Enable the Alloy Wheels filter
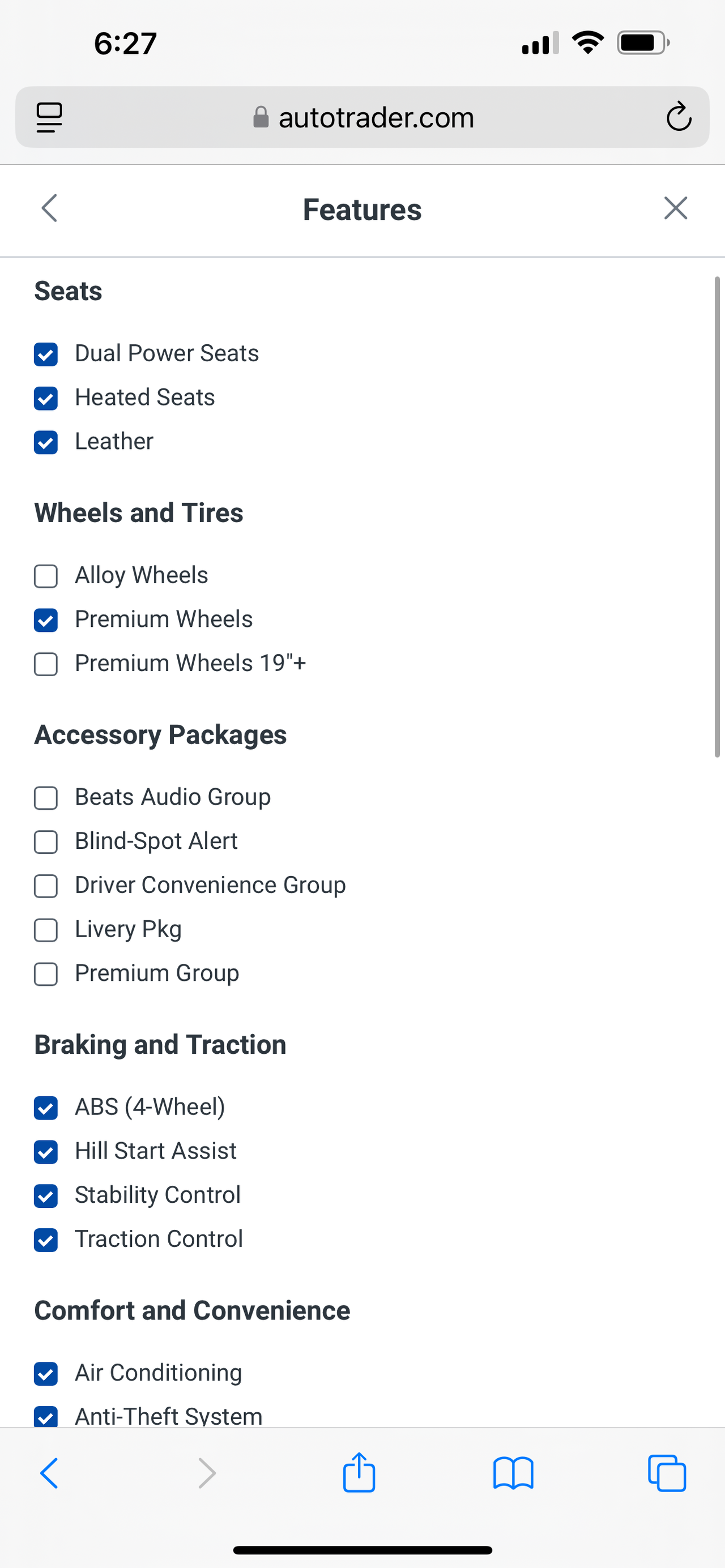This screenshot has width=725, height=1568. 46,576
